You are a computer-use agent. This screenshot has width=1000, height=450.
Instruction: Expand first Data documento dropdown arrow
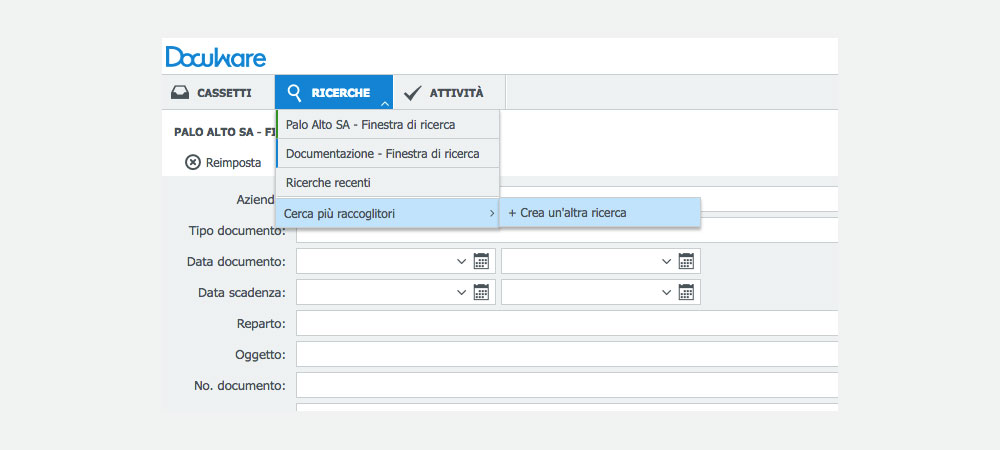pyautogui.click(x=462, y=261)
